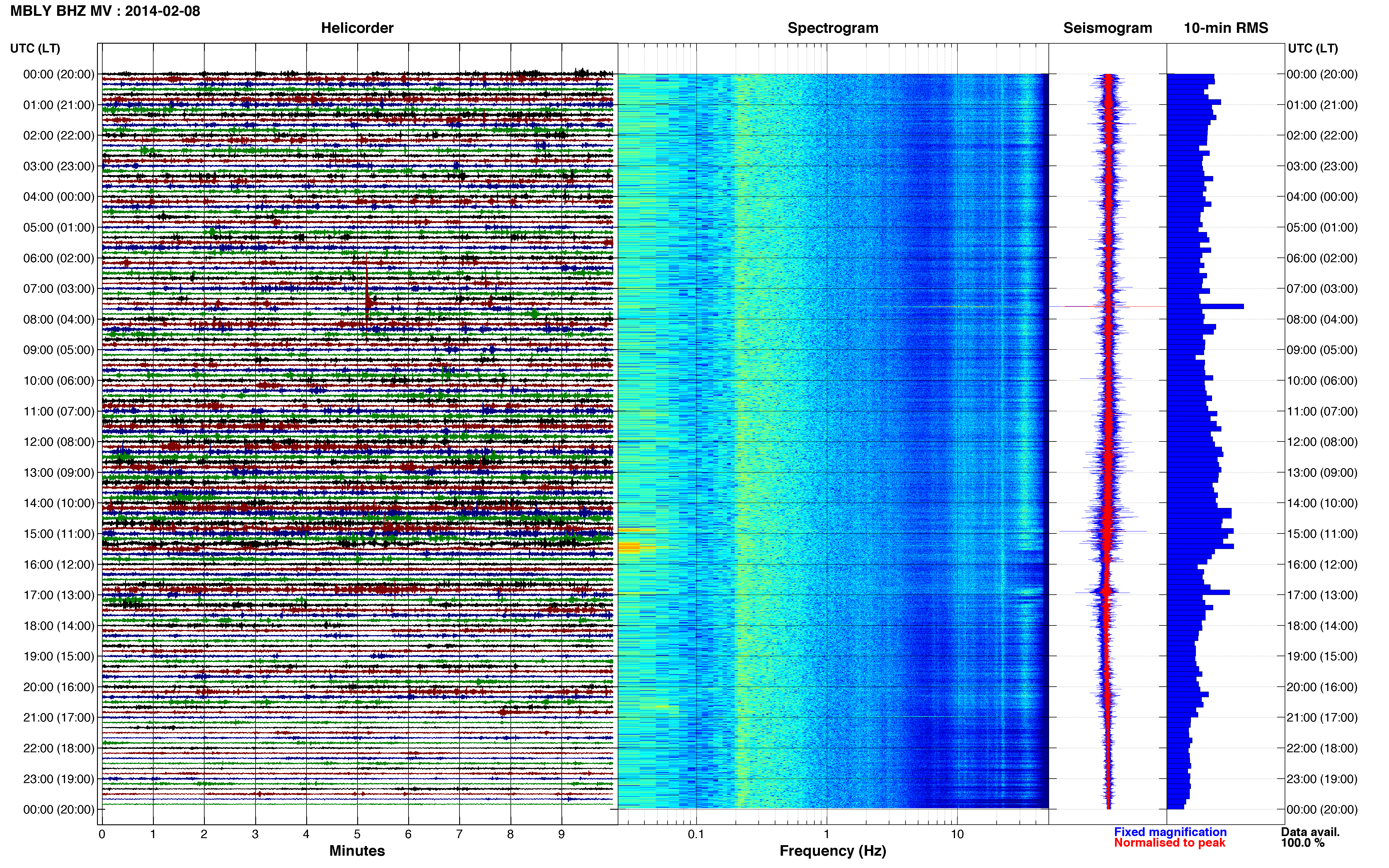This screenshot has width=1389, height=868.
Task: Click the 'UTC (LT)' label beside the RMS panel
Action: (x=1313, y=48)
